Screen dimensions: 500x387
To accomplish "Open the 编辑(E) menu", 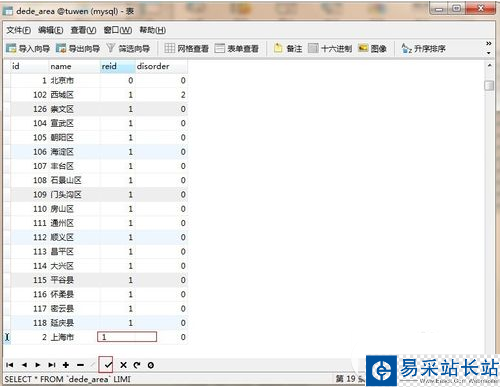I will (x=50, y=30).
